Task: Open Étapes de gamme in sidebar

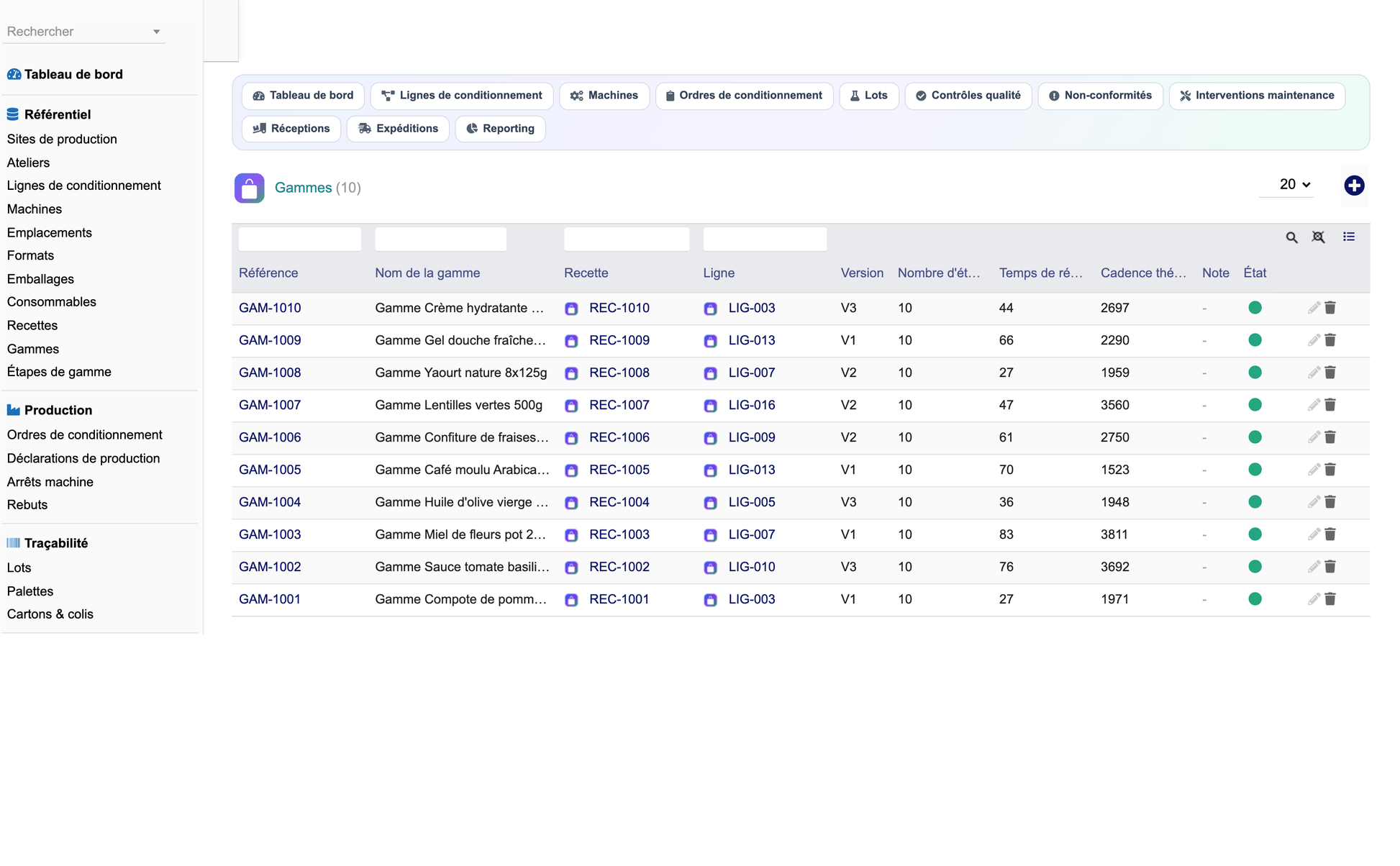Action: [x=59, y=372]
